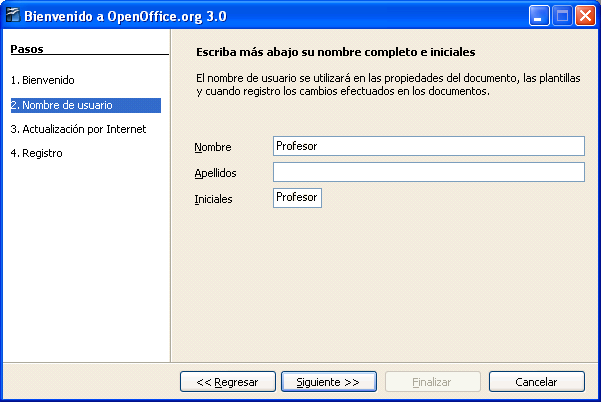
Task: Click the Iniciales label
Action: click(213, 200)
